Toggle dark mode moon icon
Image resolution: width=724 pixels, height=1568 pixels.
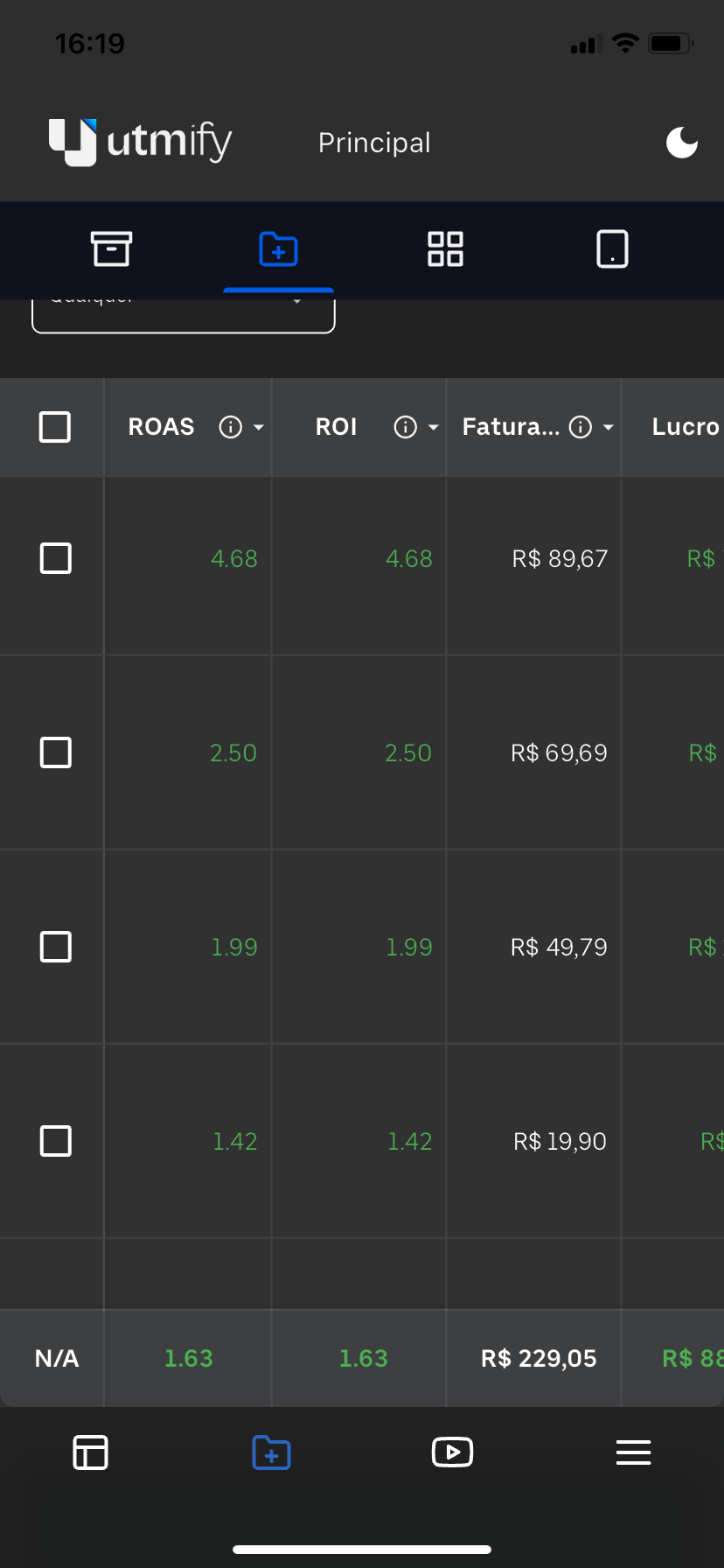coord(681,143)
